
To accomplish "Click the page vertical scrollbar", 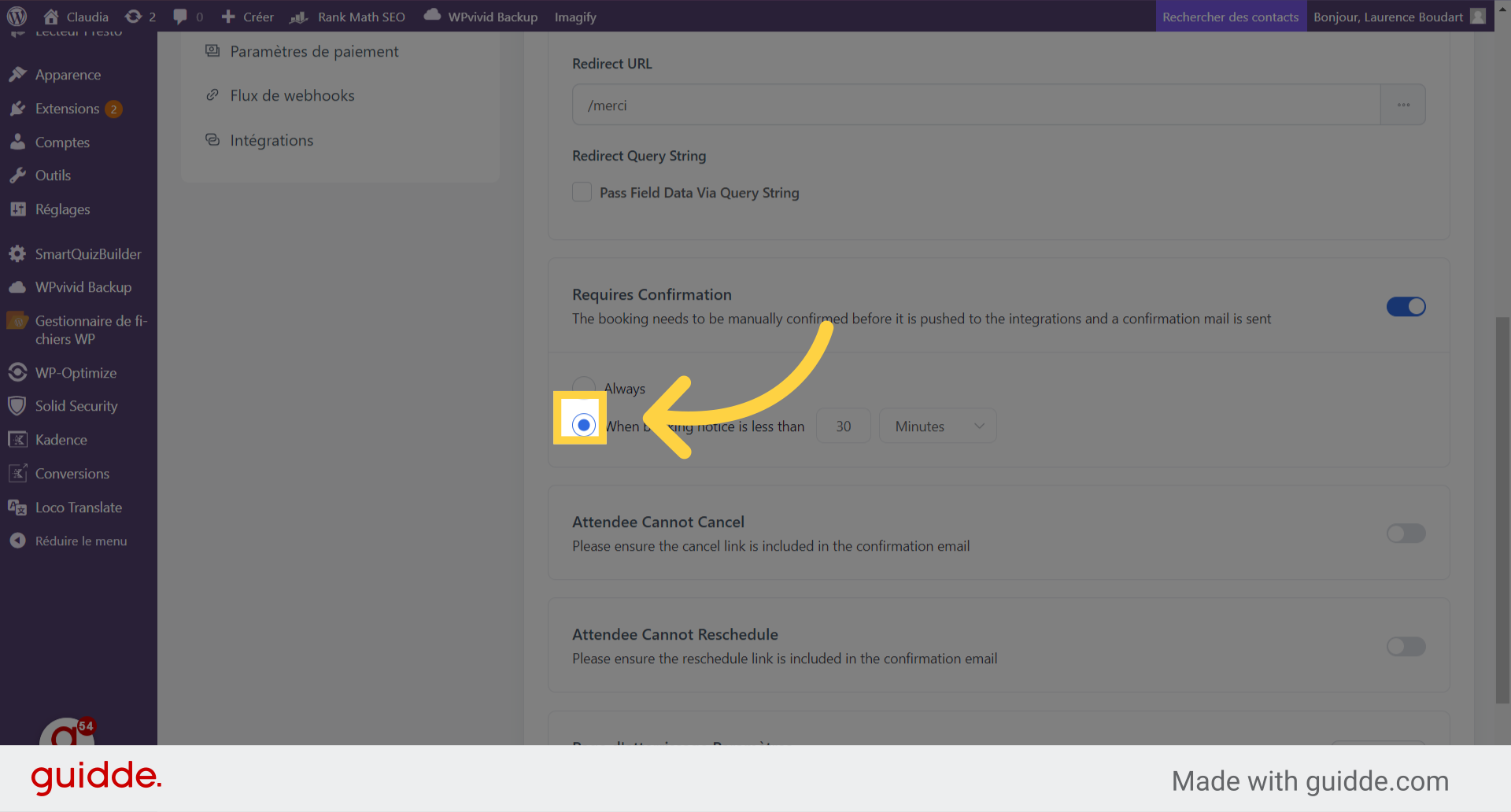I will (1502, 510).
